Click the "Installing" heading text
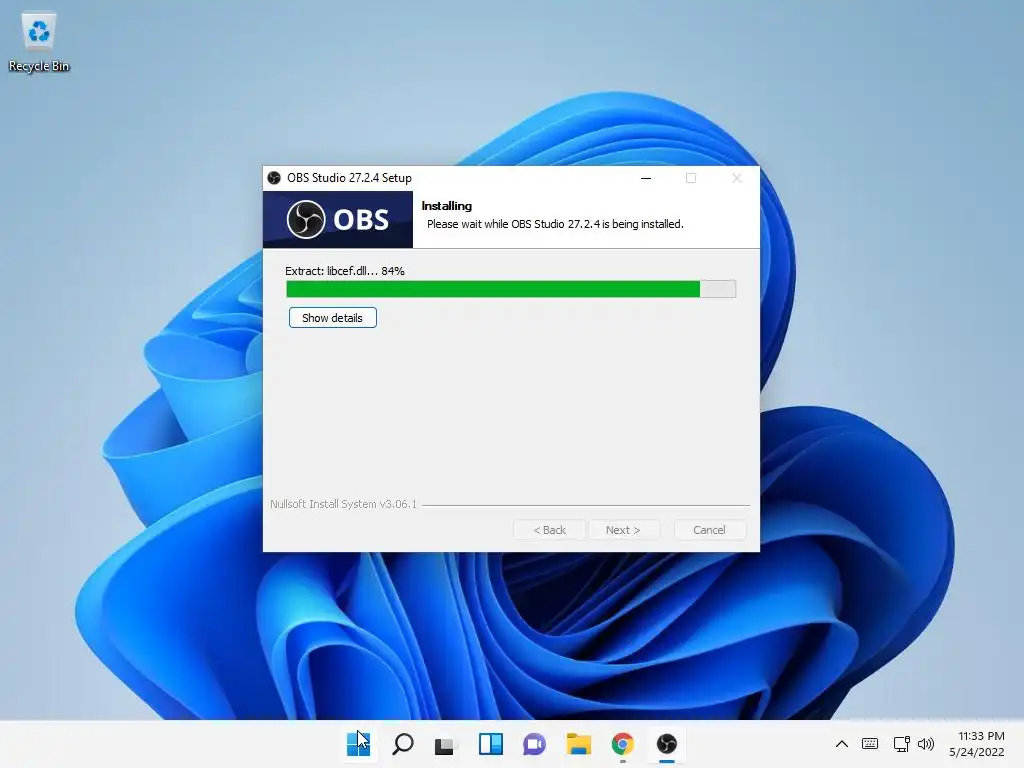 tap(447, 206)
